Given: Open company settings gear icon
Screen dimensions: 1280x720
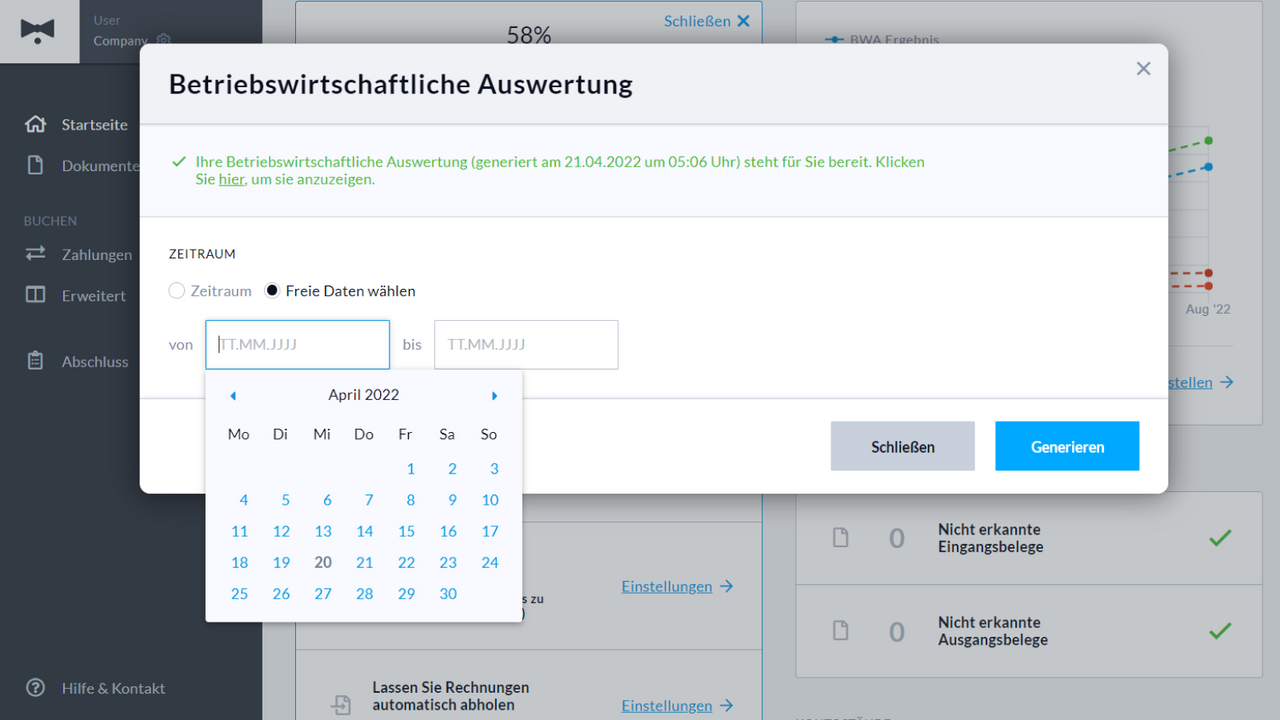Looking at the screenshot, I should point(164,41).
